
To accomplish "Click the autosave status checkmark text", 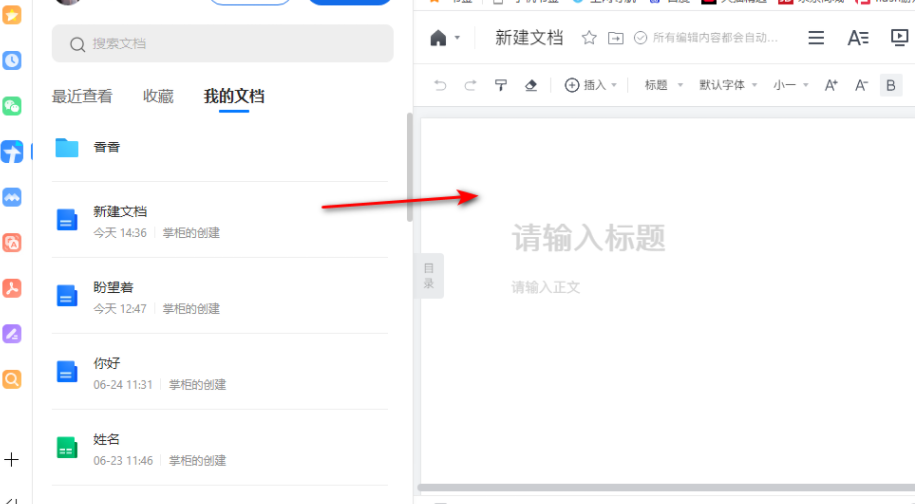I will (x=706, y=38).
